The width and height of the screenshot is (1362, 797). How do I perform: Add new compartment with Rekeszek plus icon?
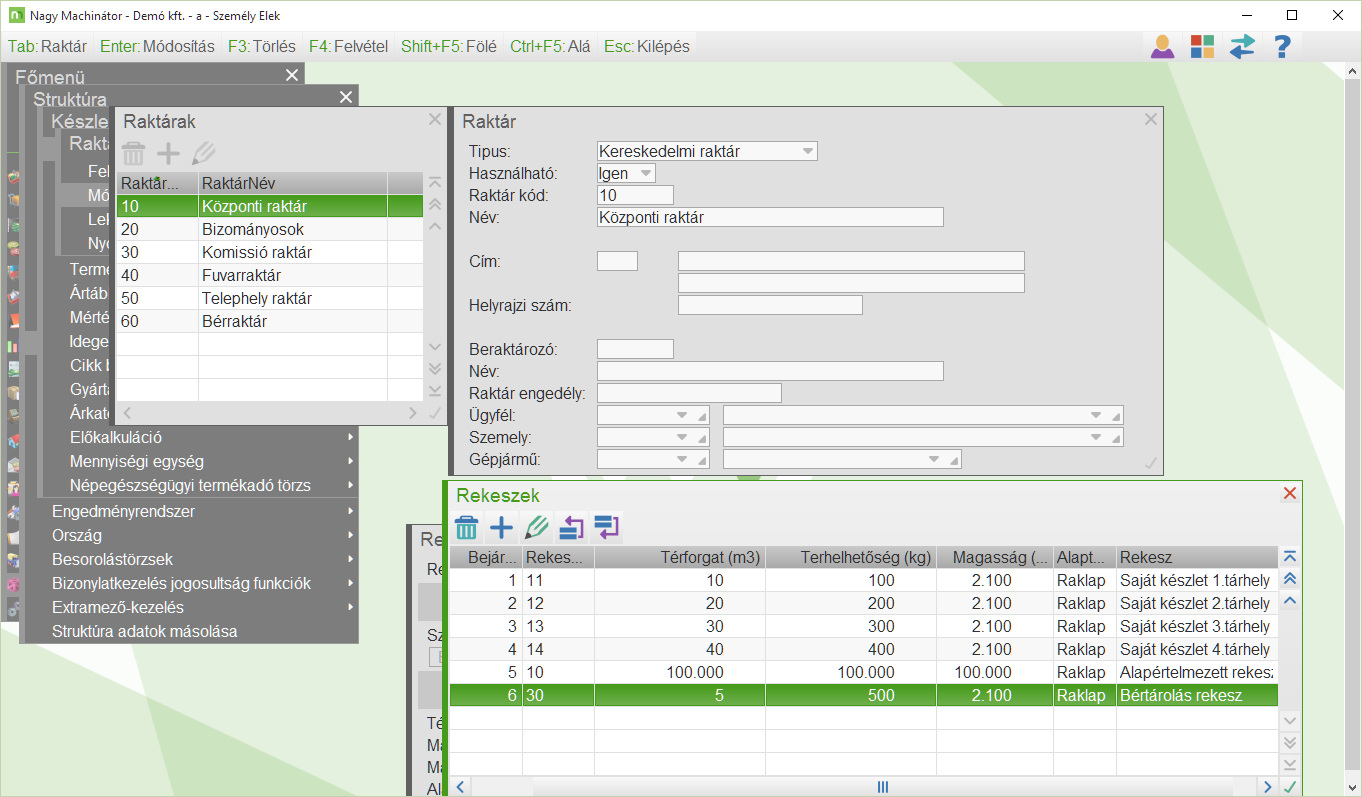pos(501,527)
